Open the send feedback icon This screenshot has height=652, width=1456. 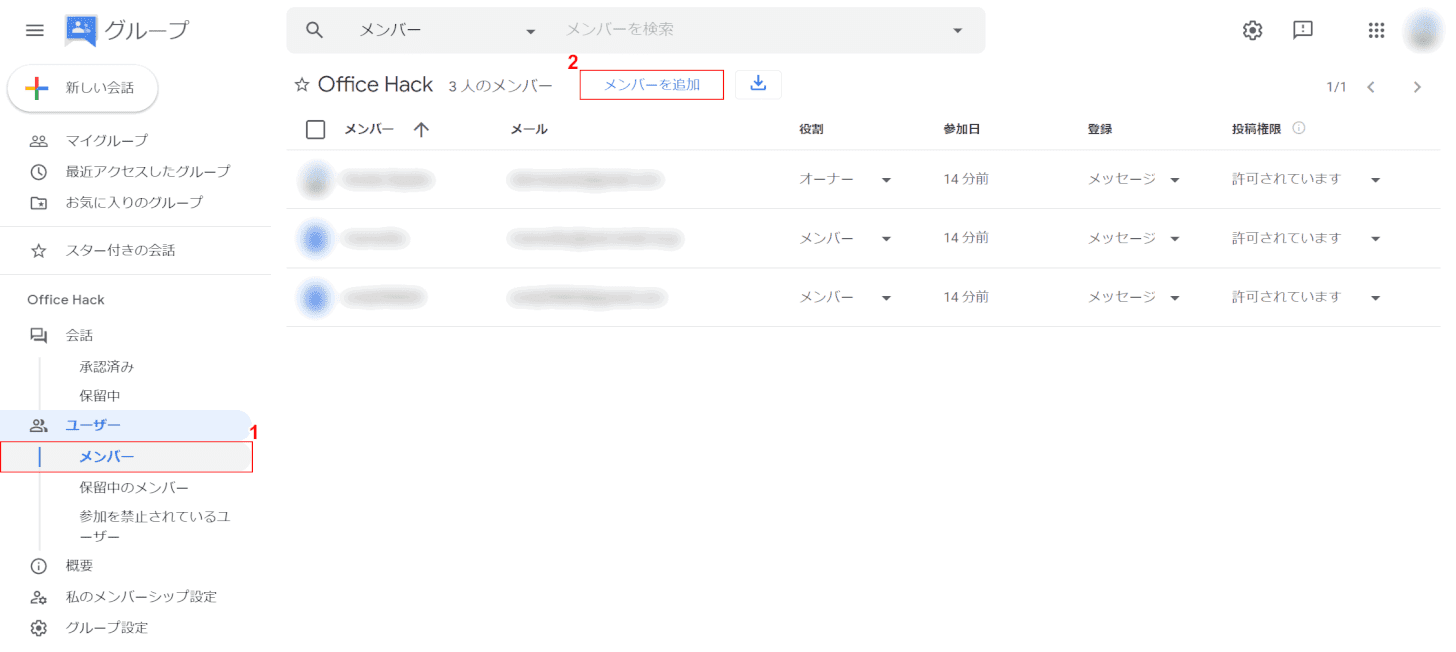(1303, 30)
